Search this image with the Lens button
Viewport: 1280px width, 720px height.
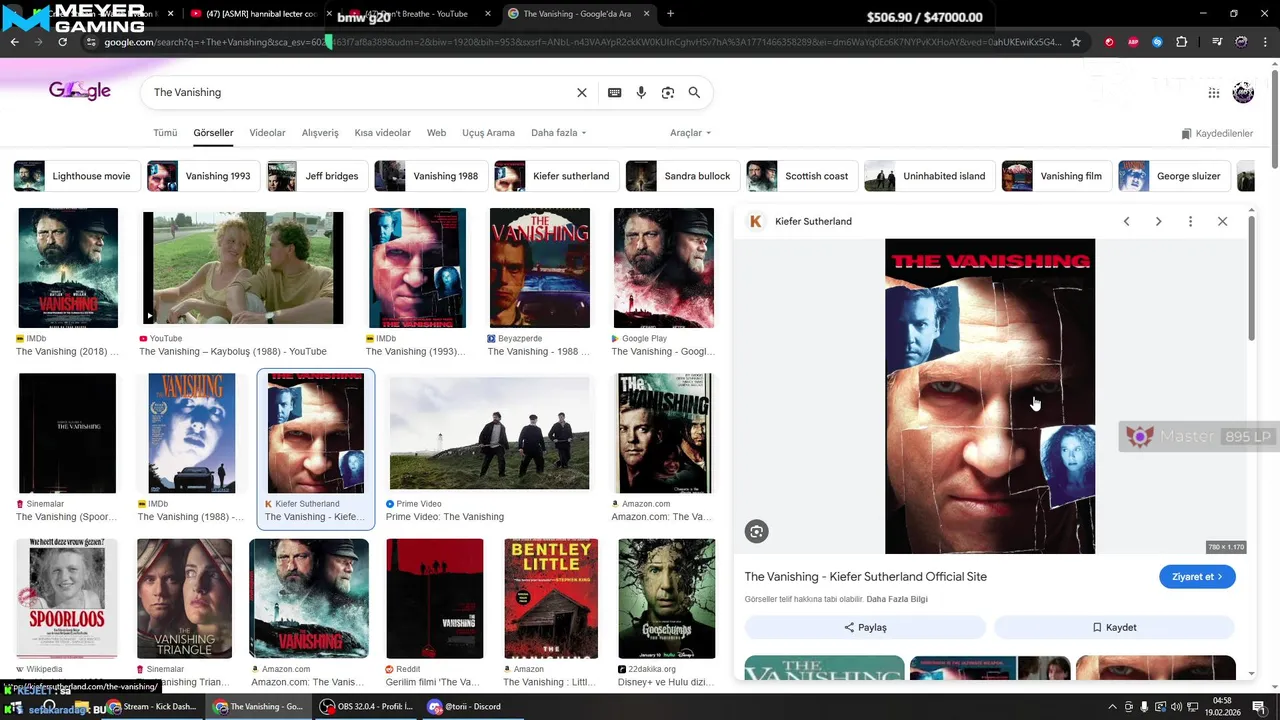tap(757, 532)
